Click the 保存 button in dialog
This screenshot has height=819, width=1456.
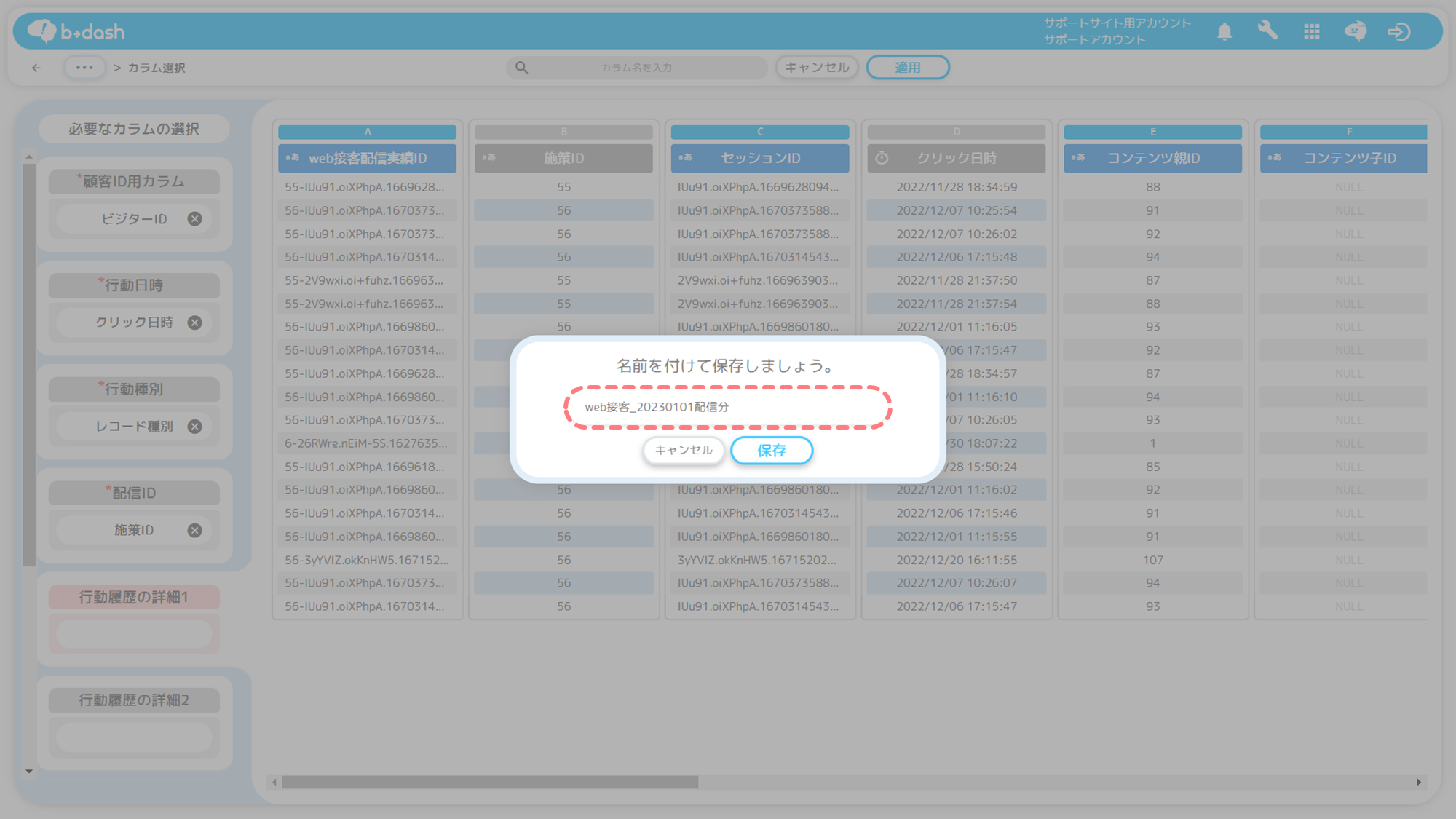[771, 451]
